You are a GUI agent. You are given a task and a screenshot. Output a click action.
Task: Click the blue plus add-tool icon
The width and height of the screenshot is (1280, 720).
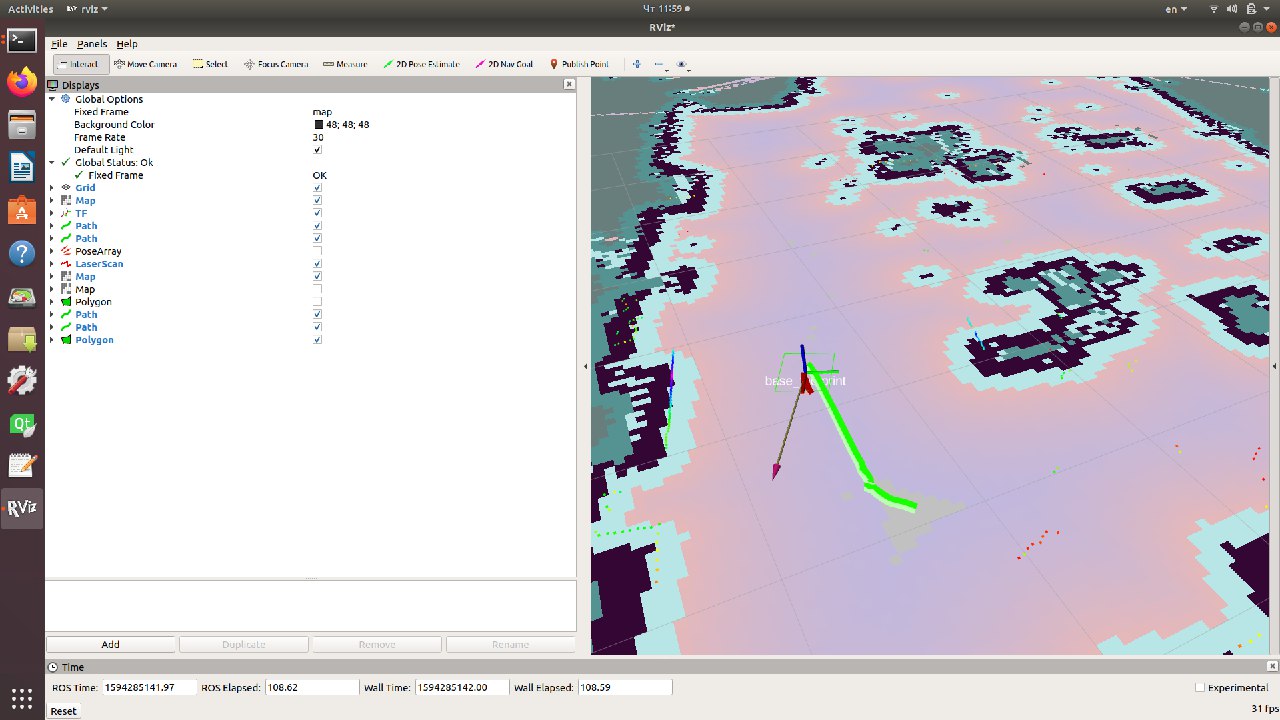pos(637,64)
